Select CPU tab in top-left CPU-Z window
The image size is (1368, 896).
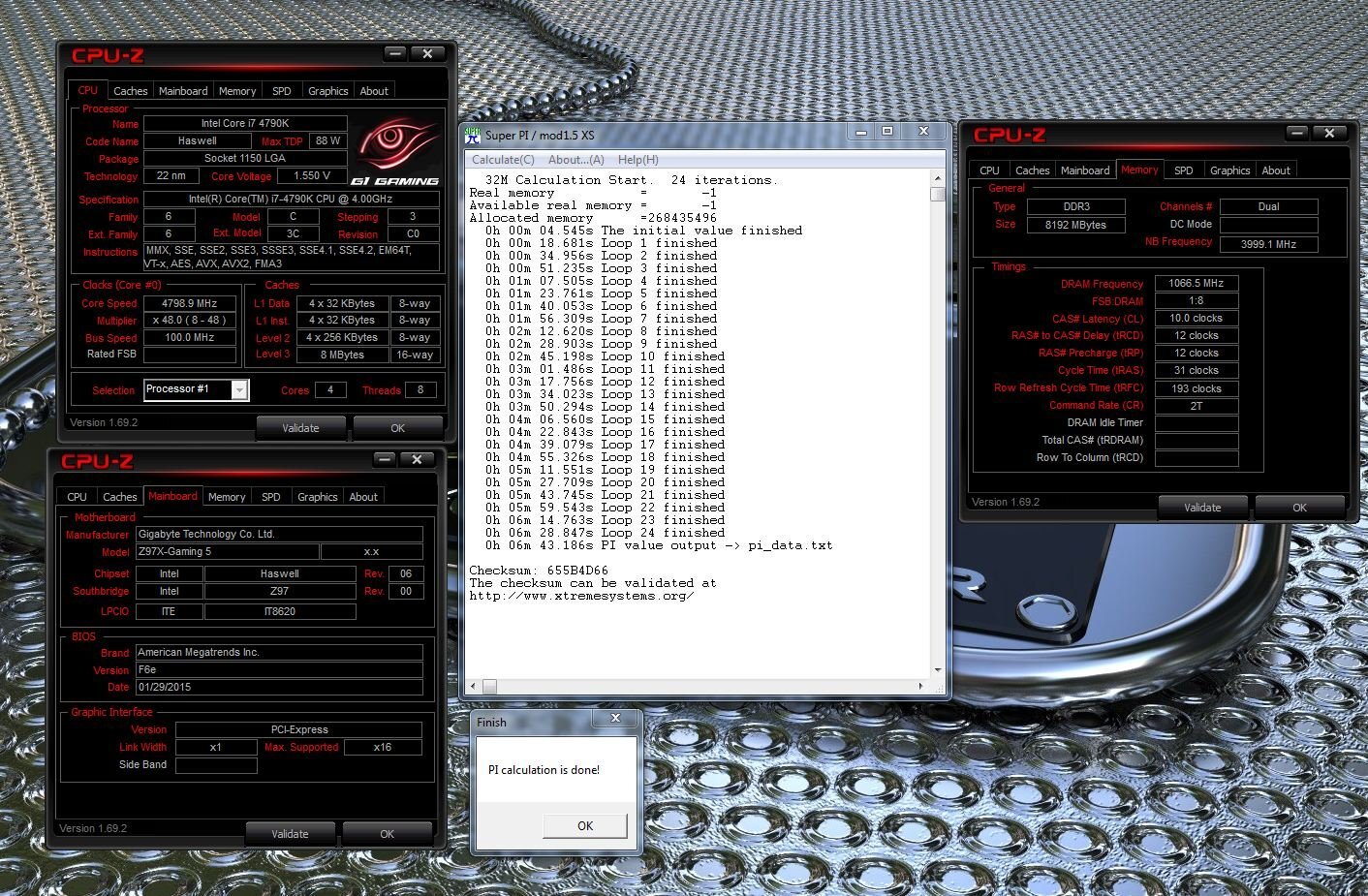click(88, 90)
